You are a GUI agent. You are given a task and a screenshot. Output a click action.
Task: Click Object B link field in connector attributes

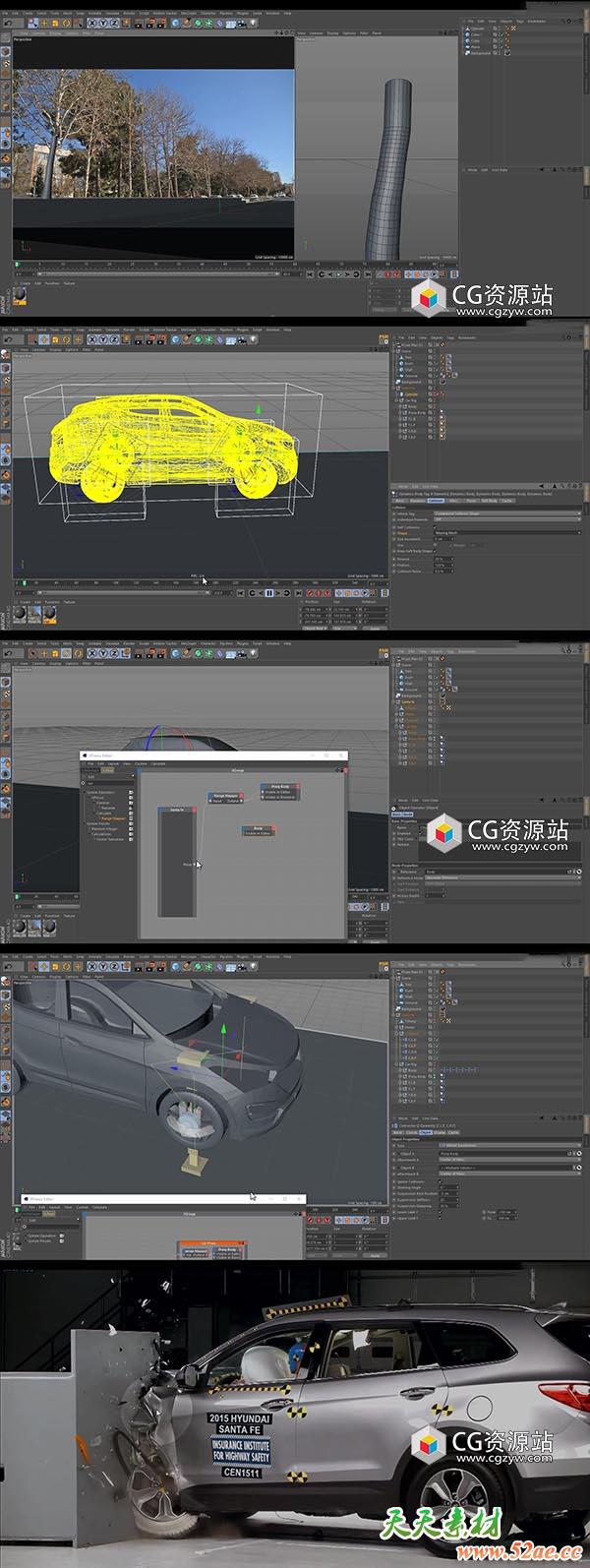[x=504, y=1168]
